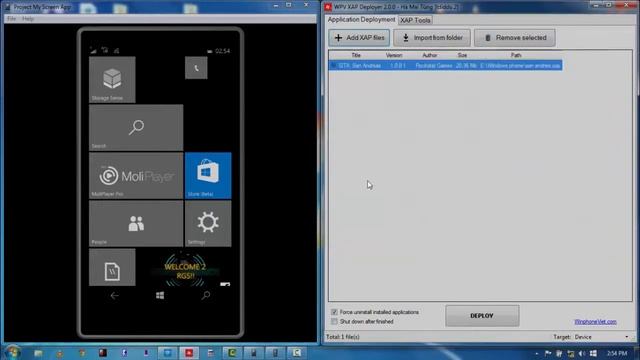This screenshot has width=640, height=360.
Task: Open the People tile
Action: point(136,223)
